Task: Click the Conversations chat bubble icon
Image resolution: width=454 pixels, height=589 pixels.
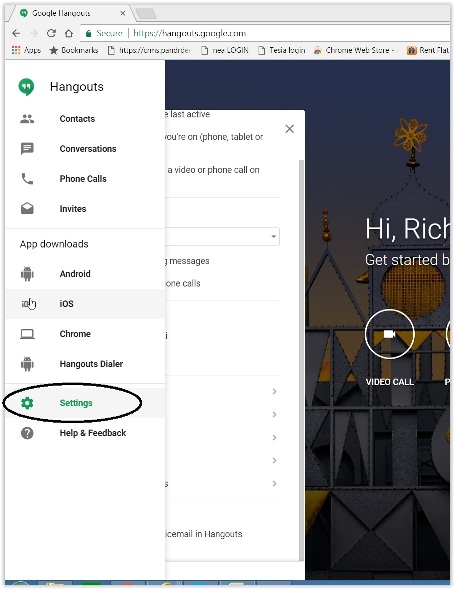Action: [x=27, y=149]
